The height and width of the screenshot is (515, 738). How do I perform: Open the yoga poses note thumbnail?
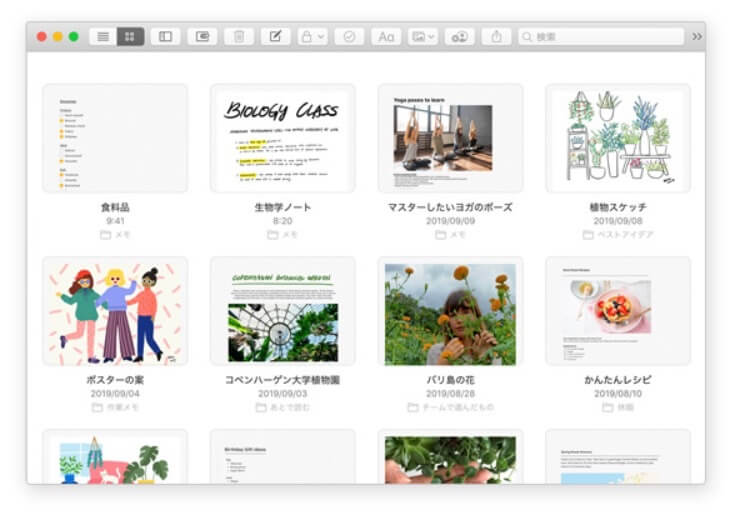(x=450, y=138)
